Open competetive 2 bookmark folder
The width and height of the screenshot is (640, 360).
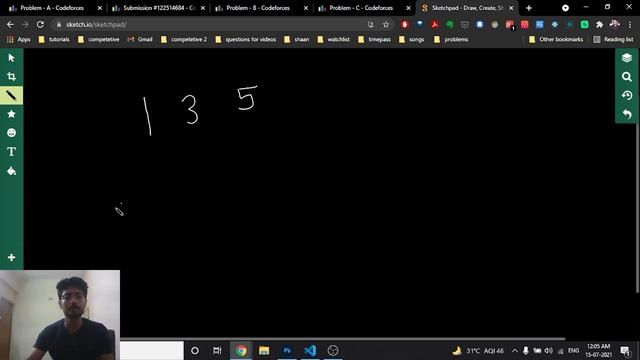click(184, 39)
